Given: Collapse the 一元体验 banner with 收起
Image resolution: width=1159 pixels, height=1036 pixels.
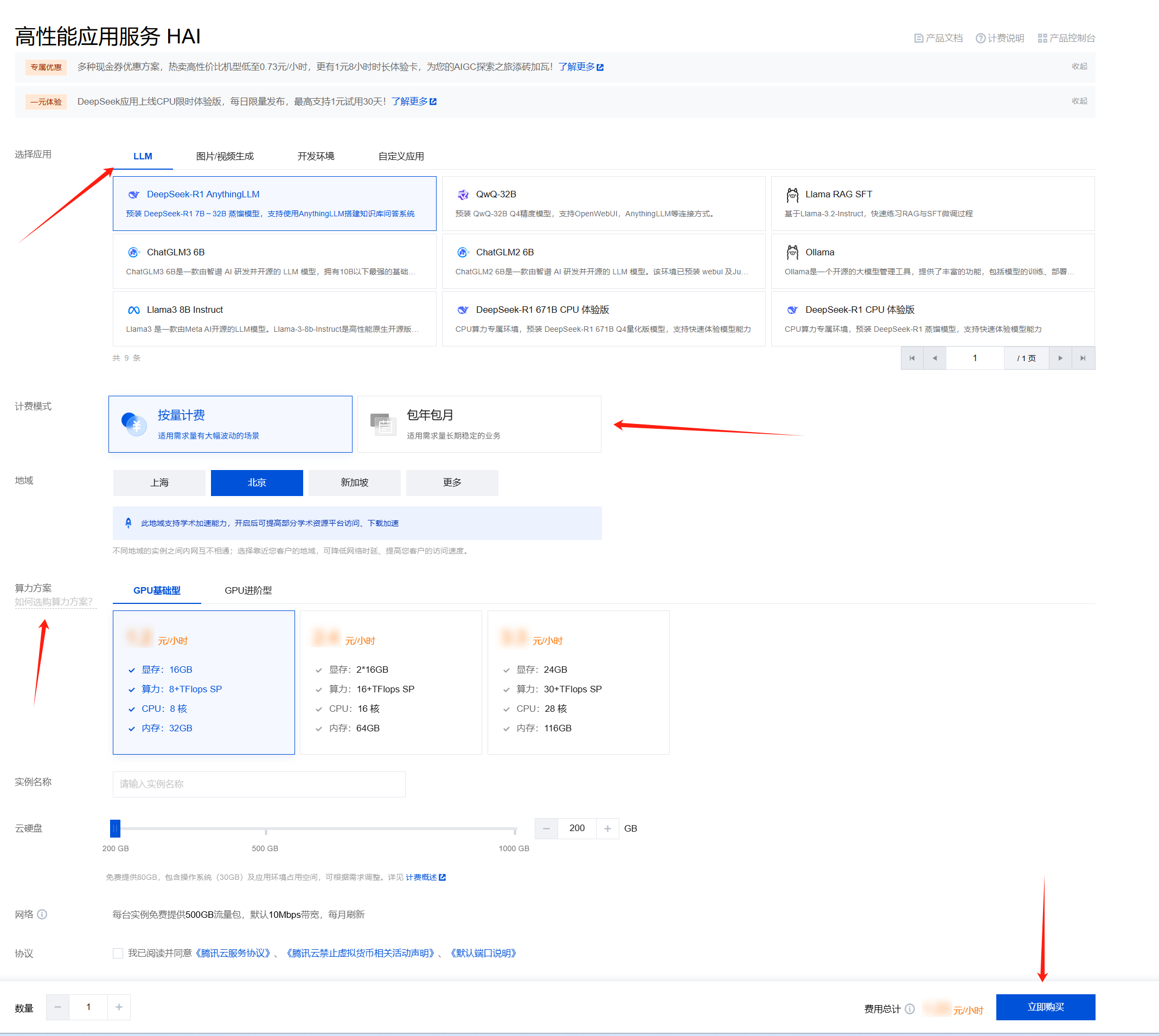Looking at the screenshot, I should pos(1079,101).
